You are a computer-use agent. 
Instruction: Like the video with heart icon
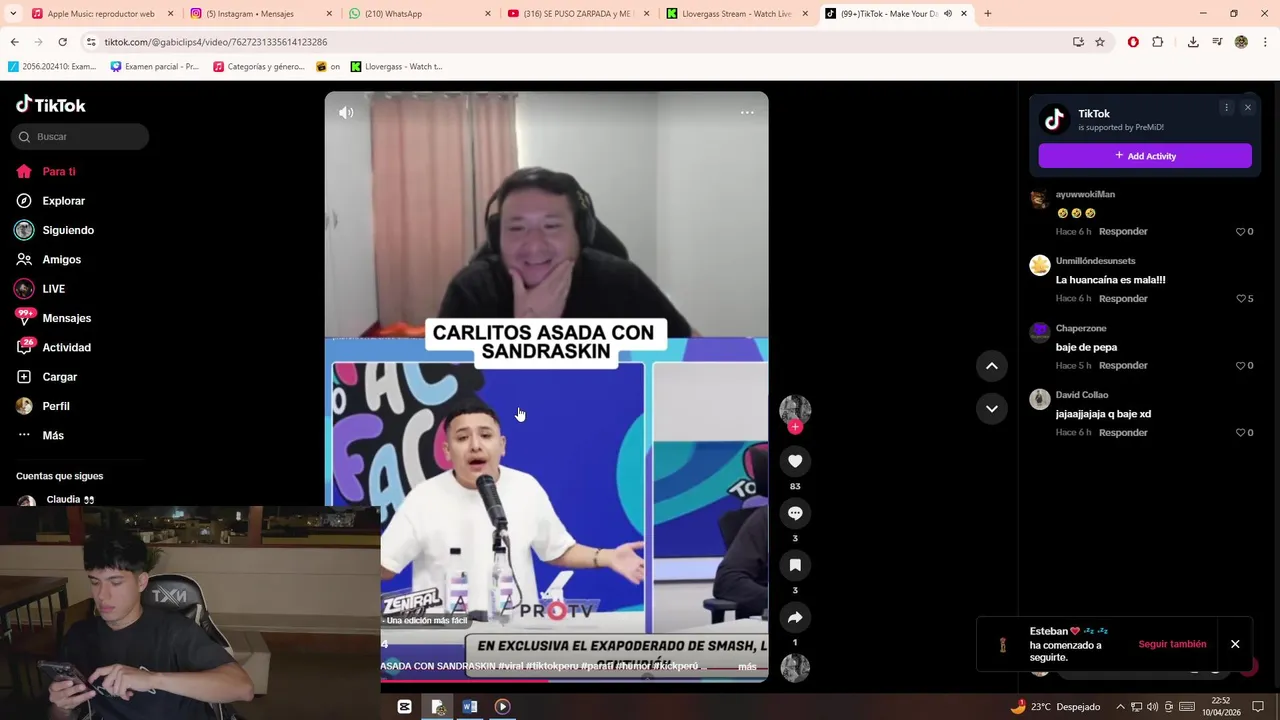pos(795,461)
